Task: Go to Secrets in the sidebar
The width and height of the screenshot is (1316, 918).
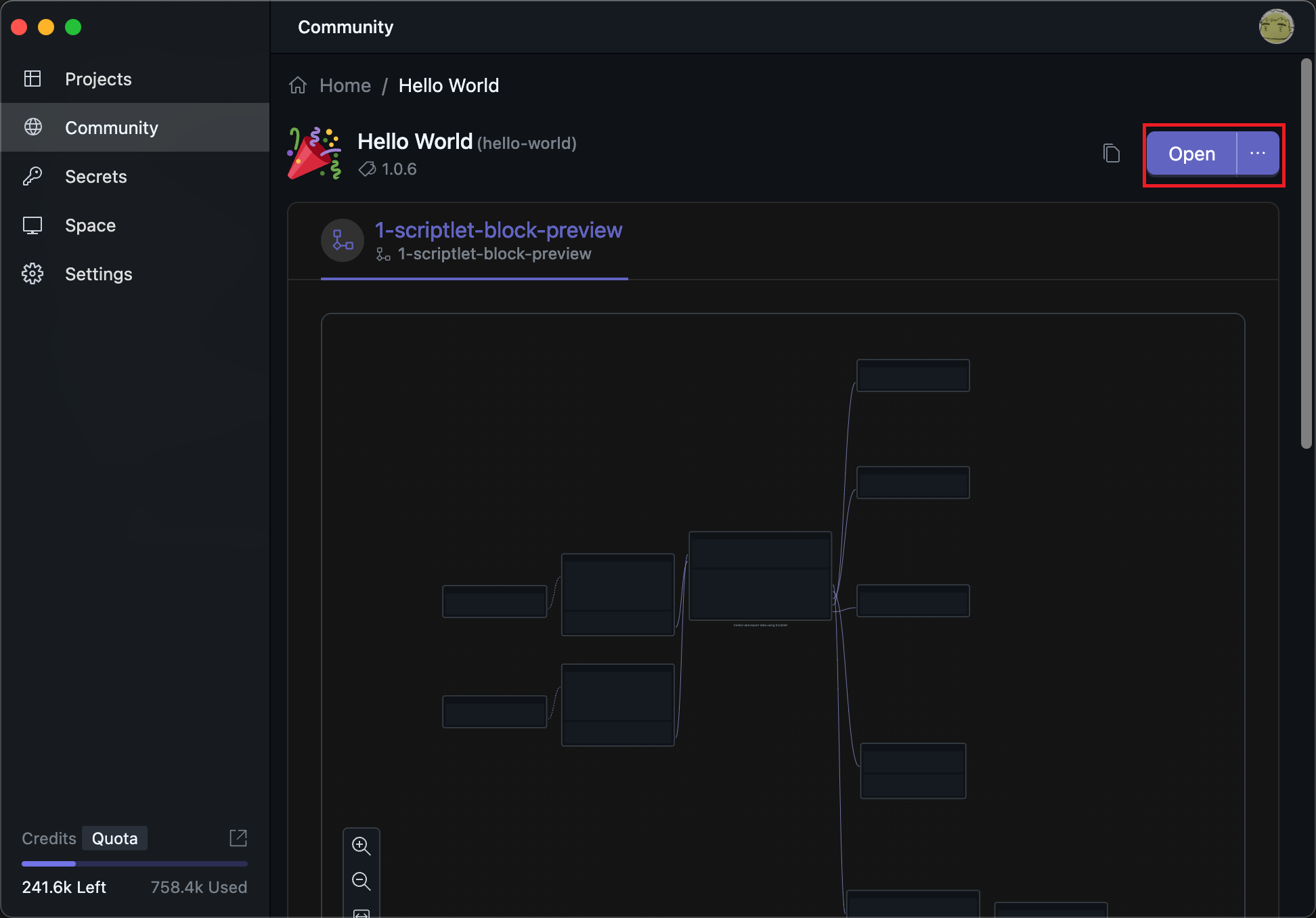Action: [96, 177]
